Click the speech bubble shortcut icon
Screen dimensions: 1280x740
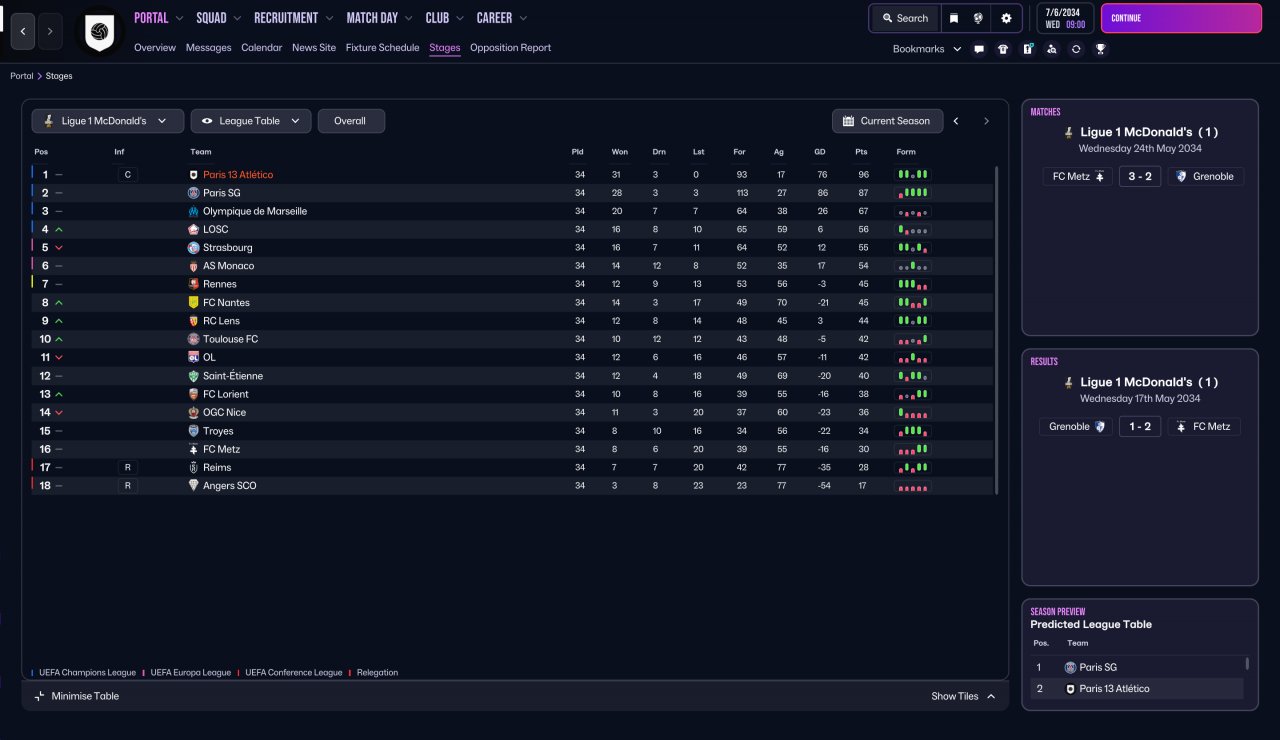click(x=979, y=49)
